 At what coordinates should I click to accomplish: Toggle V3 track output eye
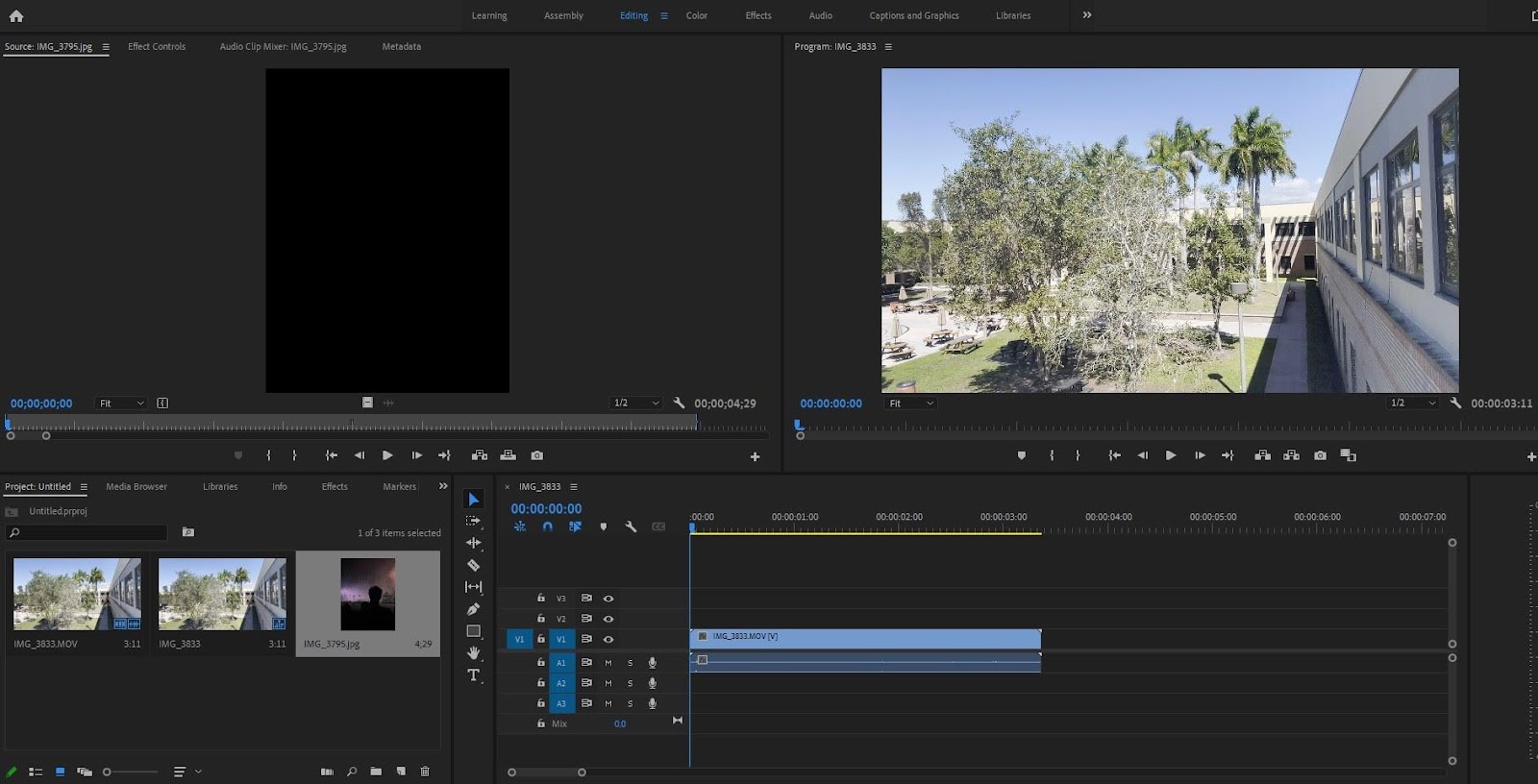click(x=608, y=599)
